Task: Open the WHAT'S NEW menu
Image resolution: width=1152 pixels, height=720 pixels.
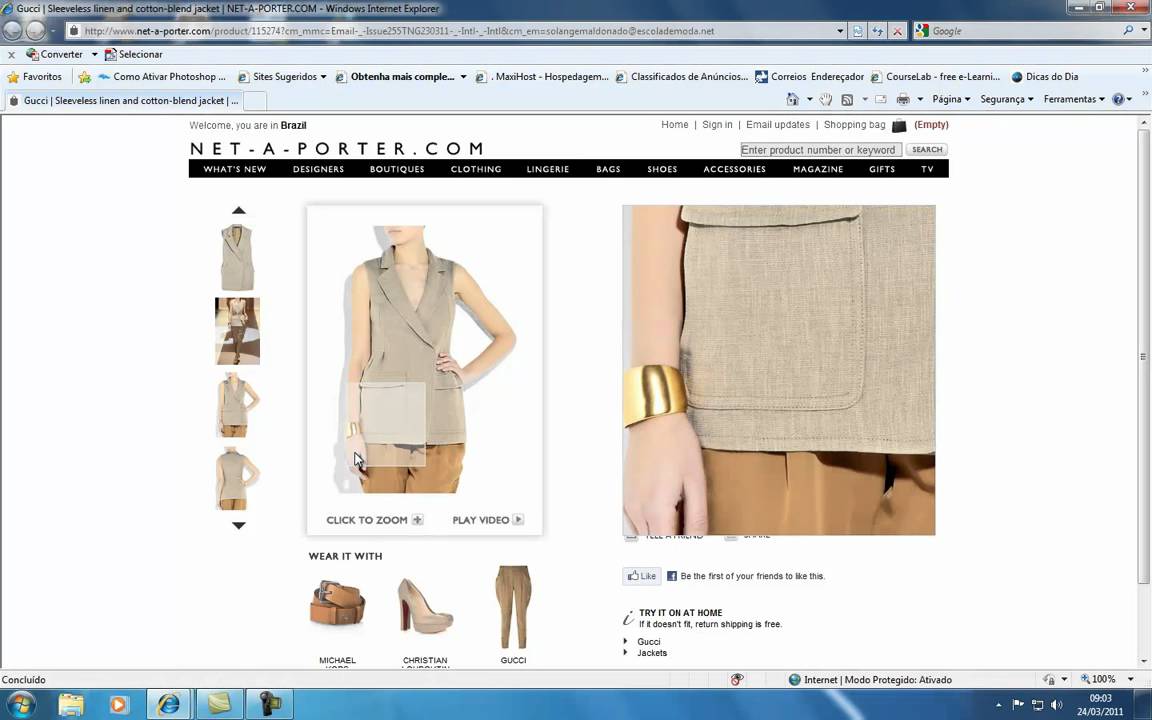Action: pyautogui.click(x=235, y=169)
